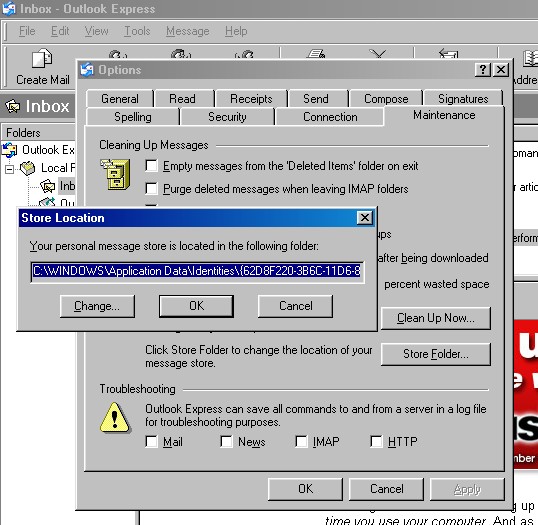This screenshot has height=525, width=538.
Task: Click the Inbox header icon
Action: pos(13,106)
